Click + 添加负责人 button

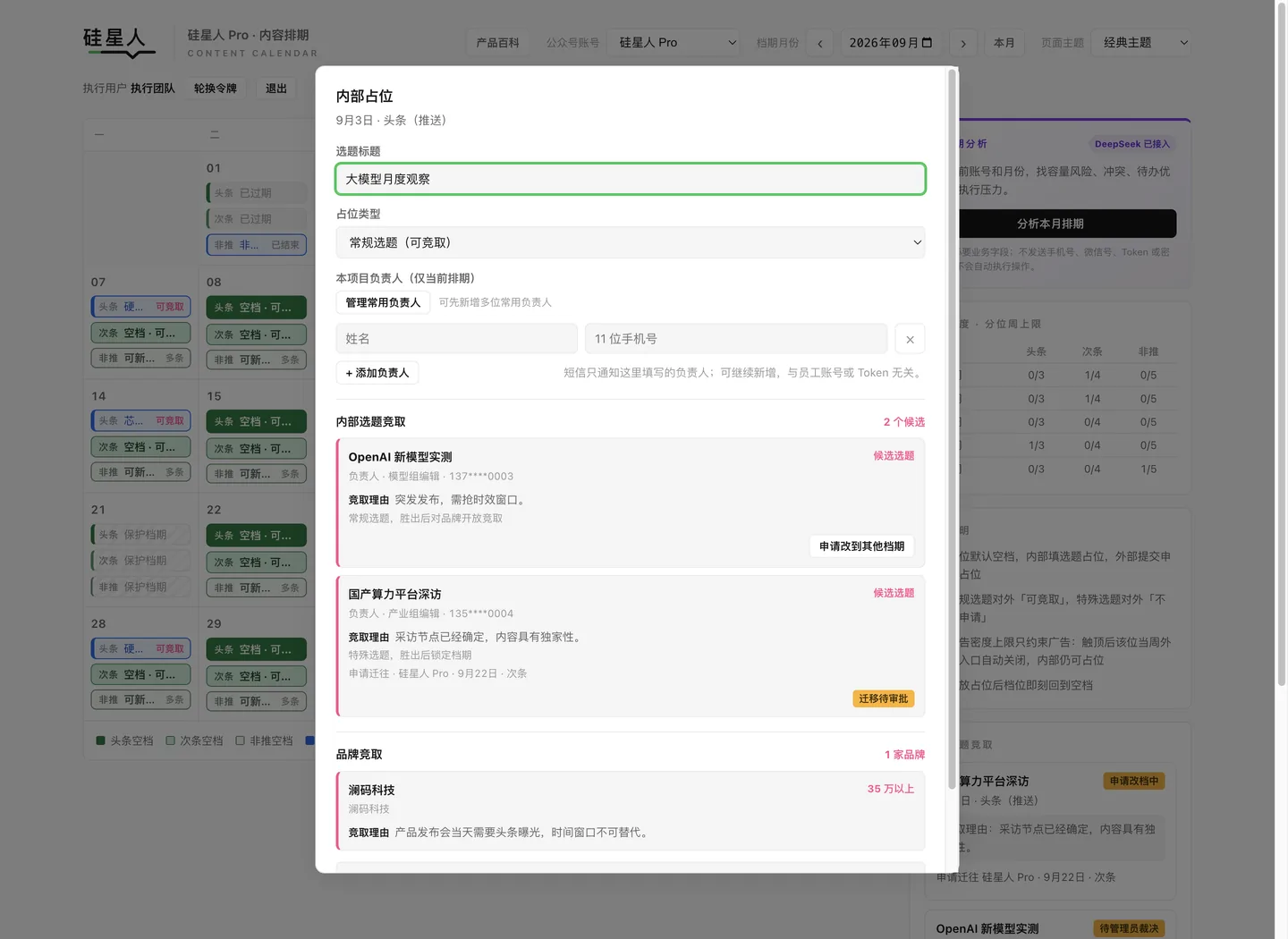click(377, 373)
